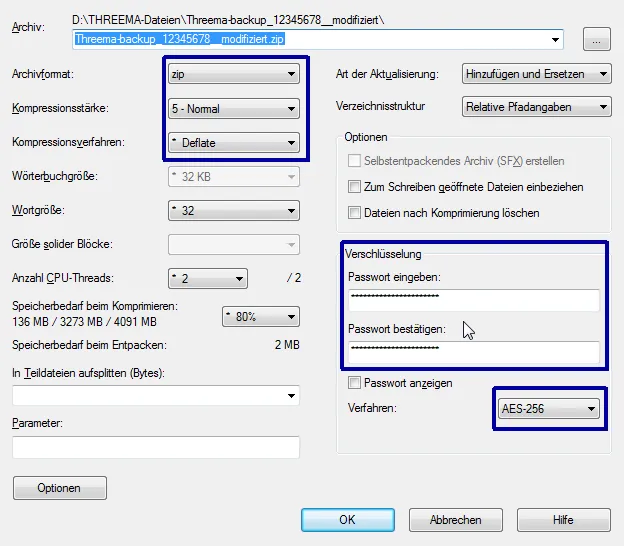Click the Passwort eingeben field
Screen dimensions: 624x546
472,301
